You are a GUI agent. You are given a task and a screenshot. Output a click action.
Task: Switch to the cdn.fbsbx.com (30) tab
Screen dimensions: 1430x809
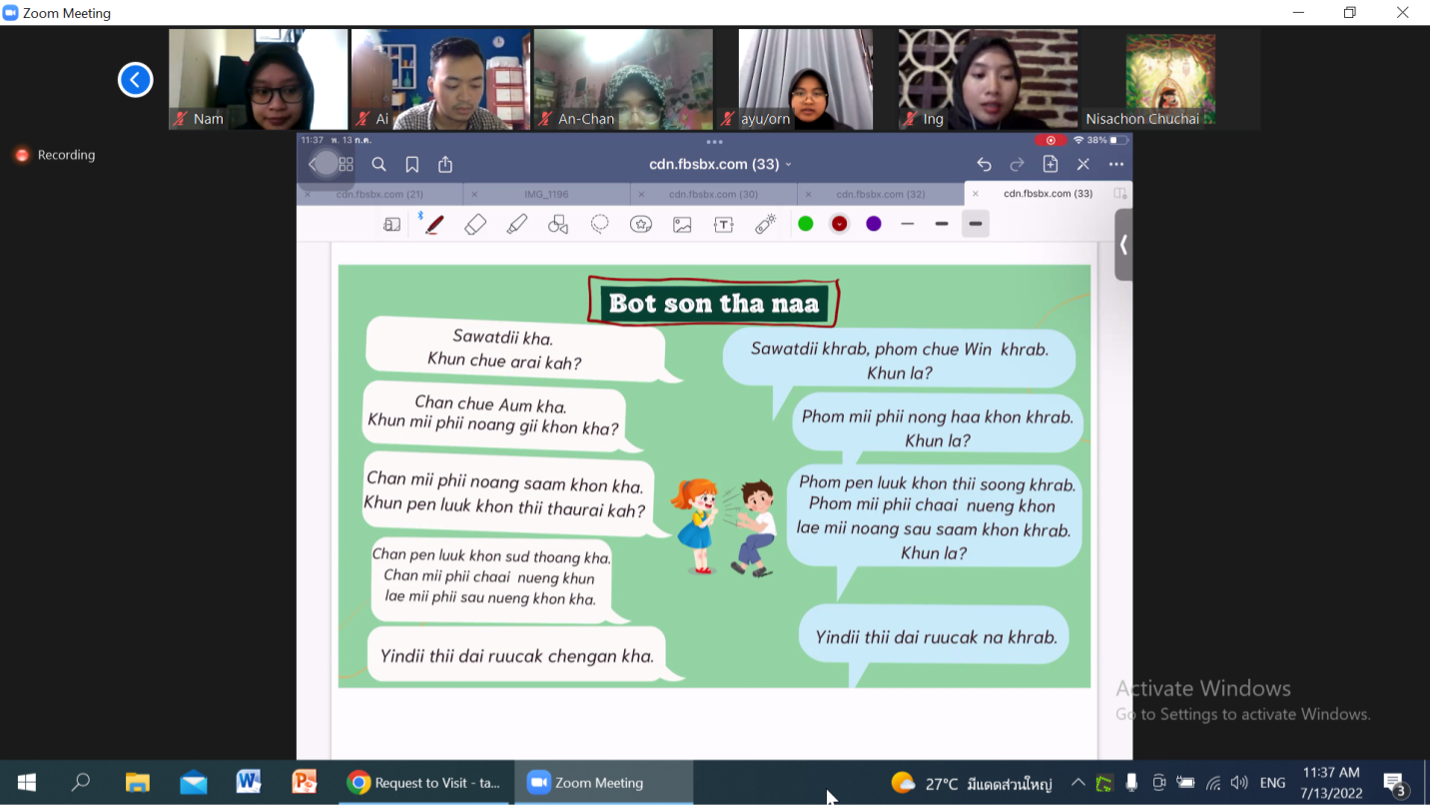point(713,194)
